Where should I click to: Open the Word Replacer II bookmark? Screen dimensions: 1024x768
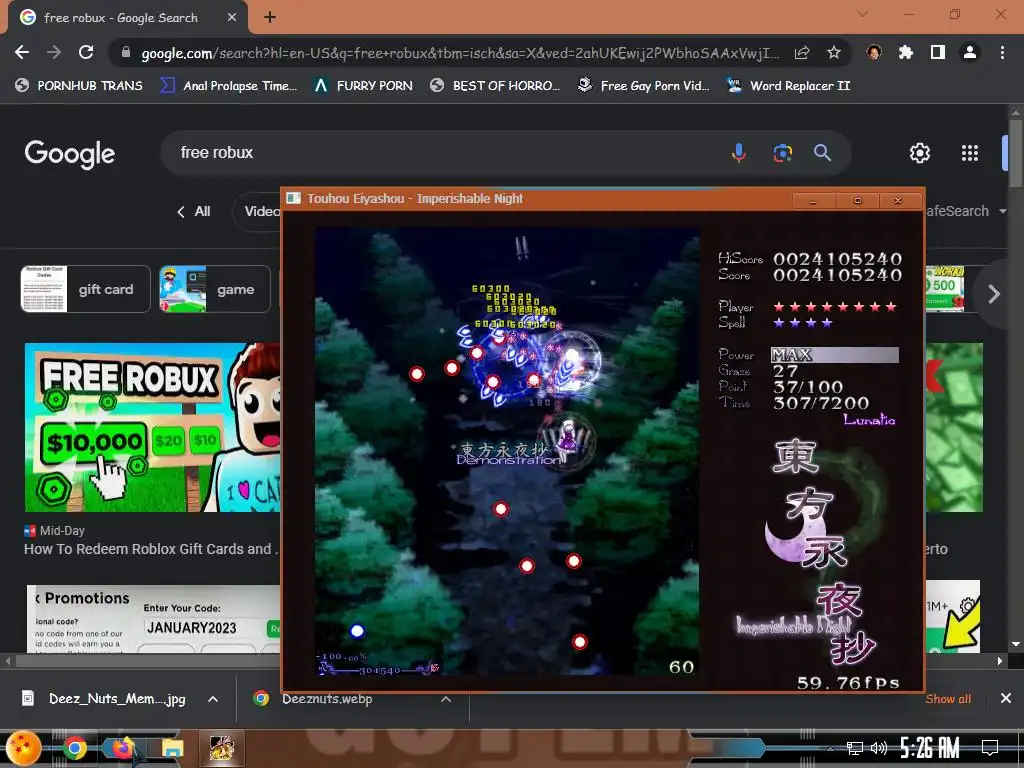tap(790, 86)
